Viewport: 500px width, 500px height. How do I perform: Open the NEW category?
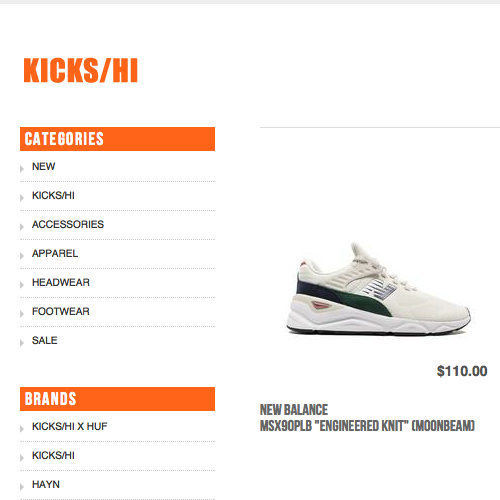(44, 166)
